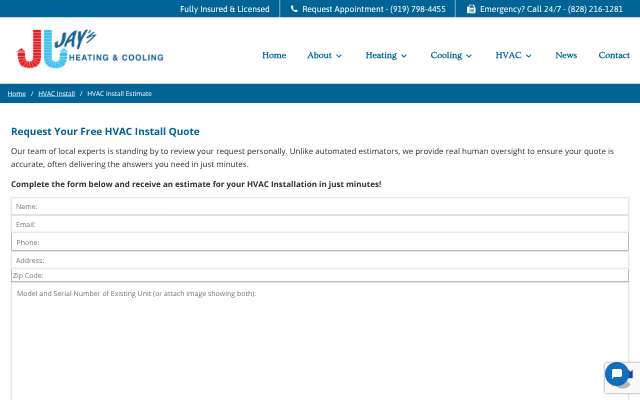The image size is (640, 400).
Task: Open the HVAC nav item
Action: pos(508,55)
